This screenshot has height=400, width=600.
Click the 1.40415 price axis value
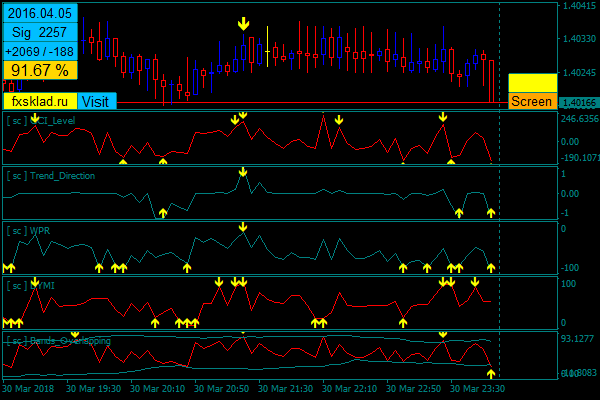(x=579, y=5)
